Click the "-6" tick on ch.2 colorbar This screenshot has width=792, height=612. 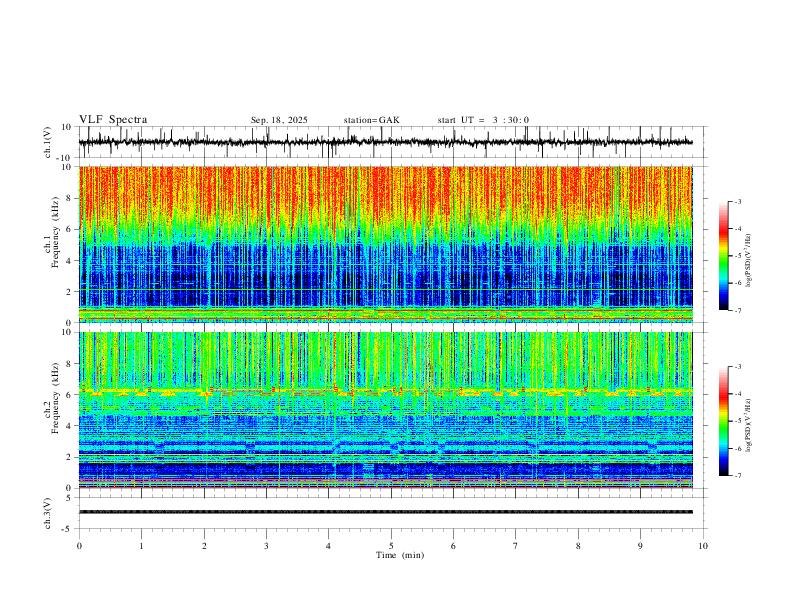(737, 448)
